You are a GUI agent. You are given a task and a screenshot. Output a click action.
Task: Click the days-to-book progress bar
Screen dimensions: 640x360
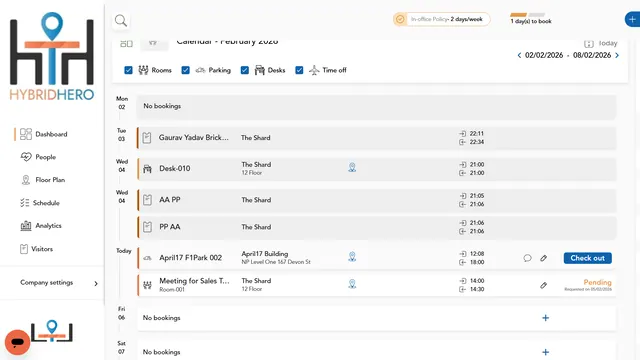point(527,15)
